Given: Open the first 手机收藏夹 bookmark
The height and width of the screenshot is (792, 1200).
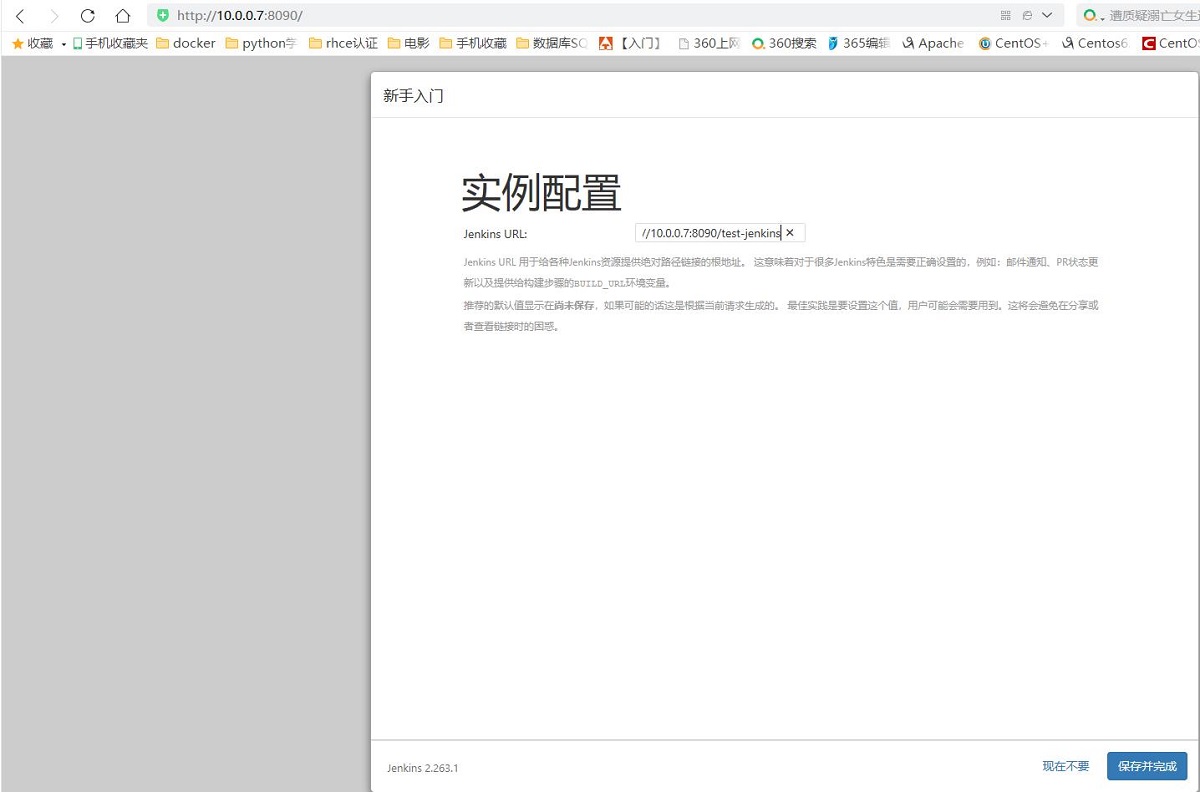Looking at the screenshot, I should pos(110,43).
